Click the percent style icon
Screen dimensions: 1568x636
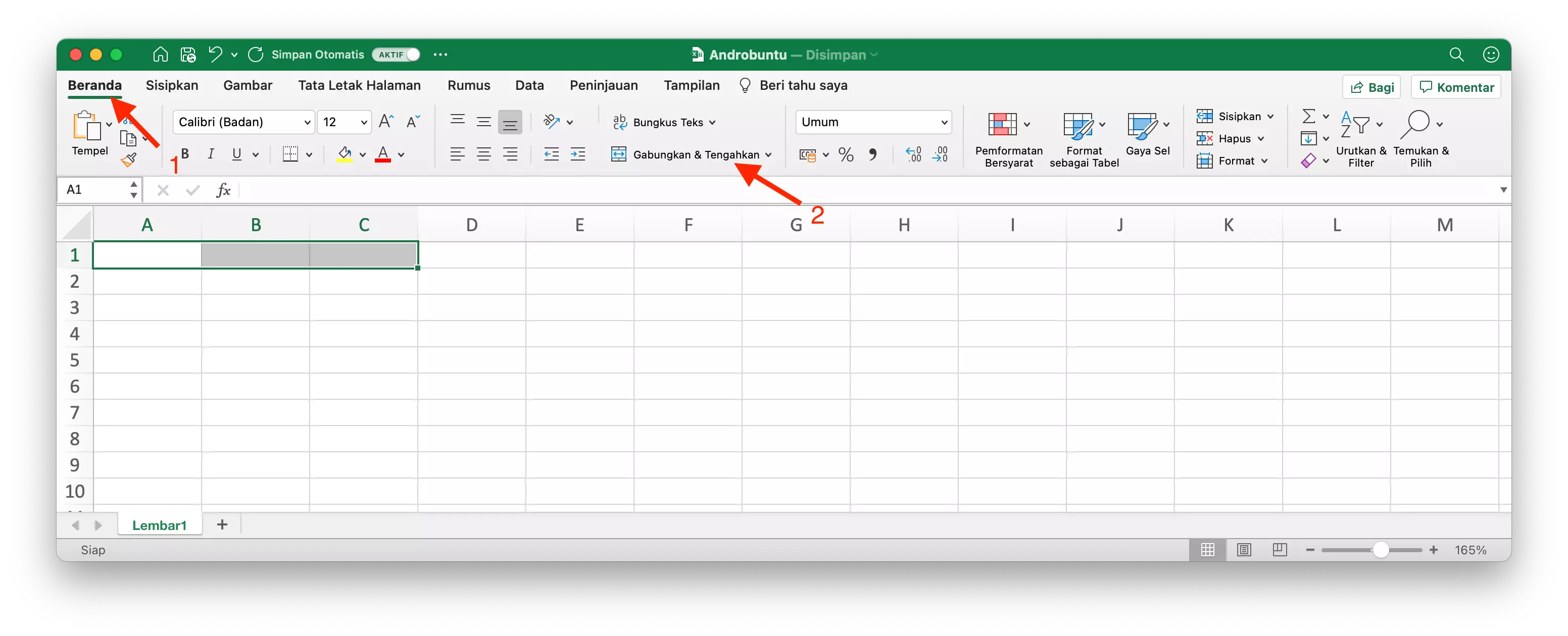point(846,154)
